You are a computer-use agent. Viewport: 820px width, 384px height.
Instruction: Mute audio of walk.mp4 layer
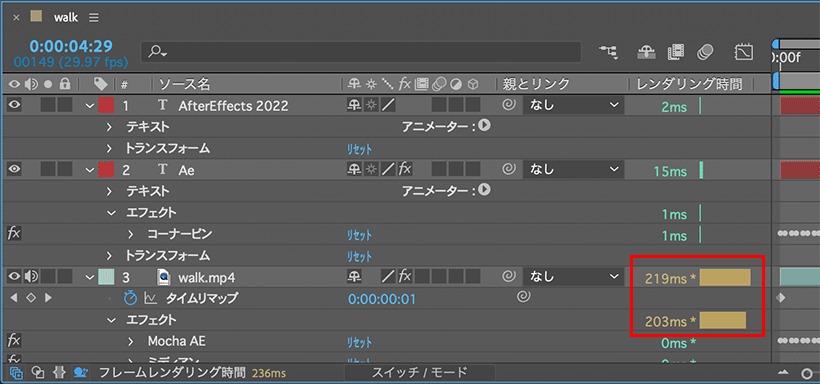tap(31, 276)
